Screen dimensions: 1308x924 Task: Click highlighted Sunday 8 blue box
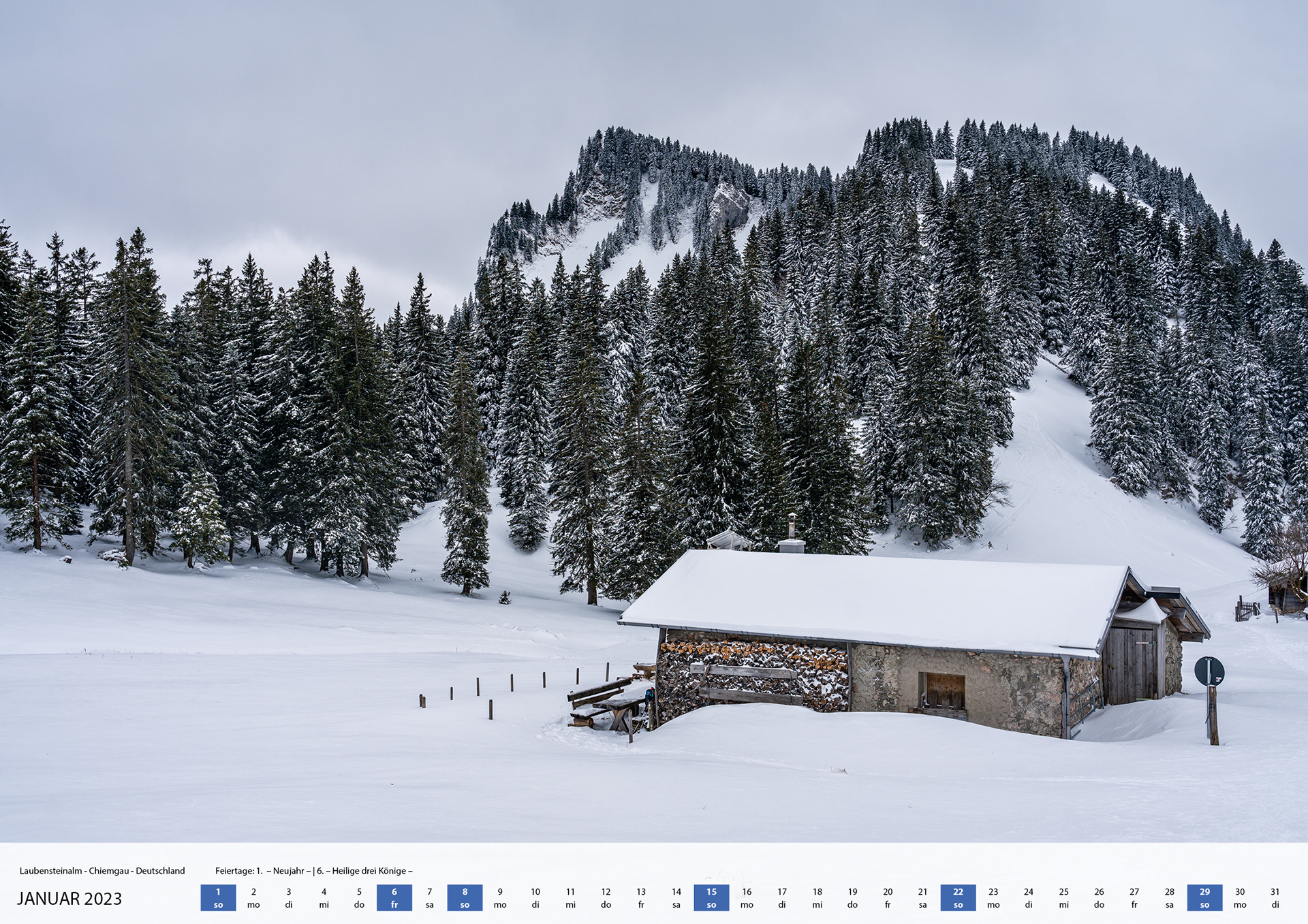(x=465, y=897)
